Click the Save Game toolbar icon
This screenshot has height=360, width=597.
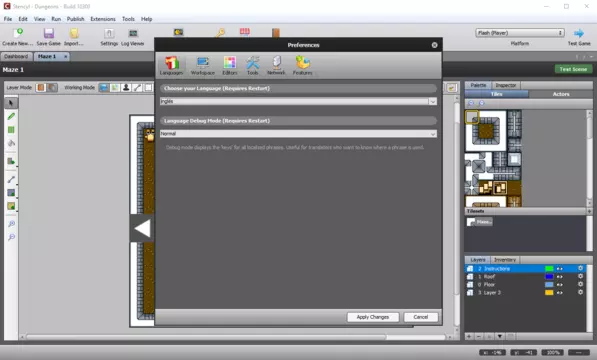click(49, 33)
